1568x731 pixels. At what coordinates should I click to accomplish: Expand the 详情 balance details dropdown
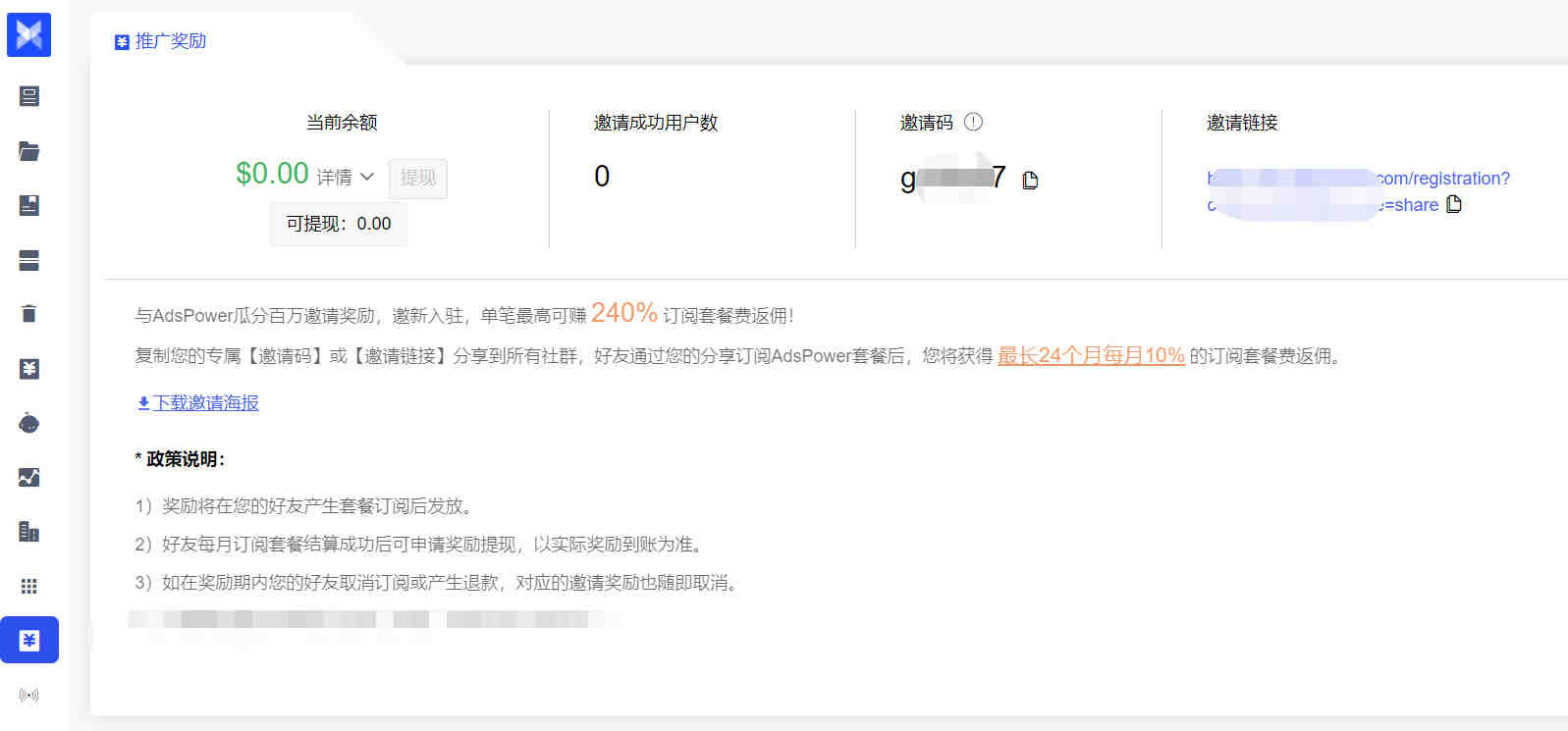click(345, 178)
